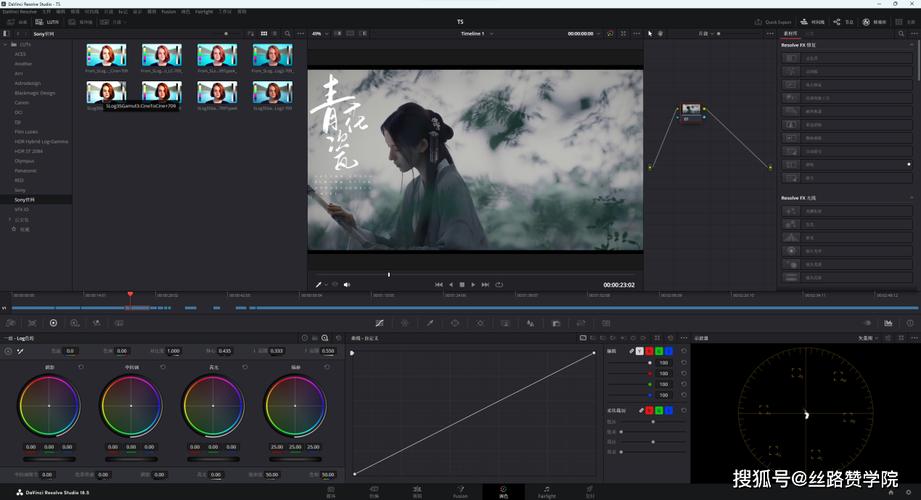
Task: Toggle the Y luminance curve channel
Action: 639,351
